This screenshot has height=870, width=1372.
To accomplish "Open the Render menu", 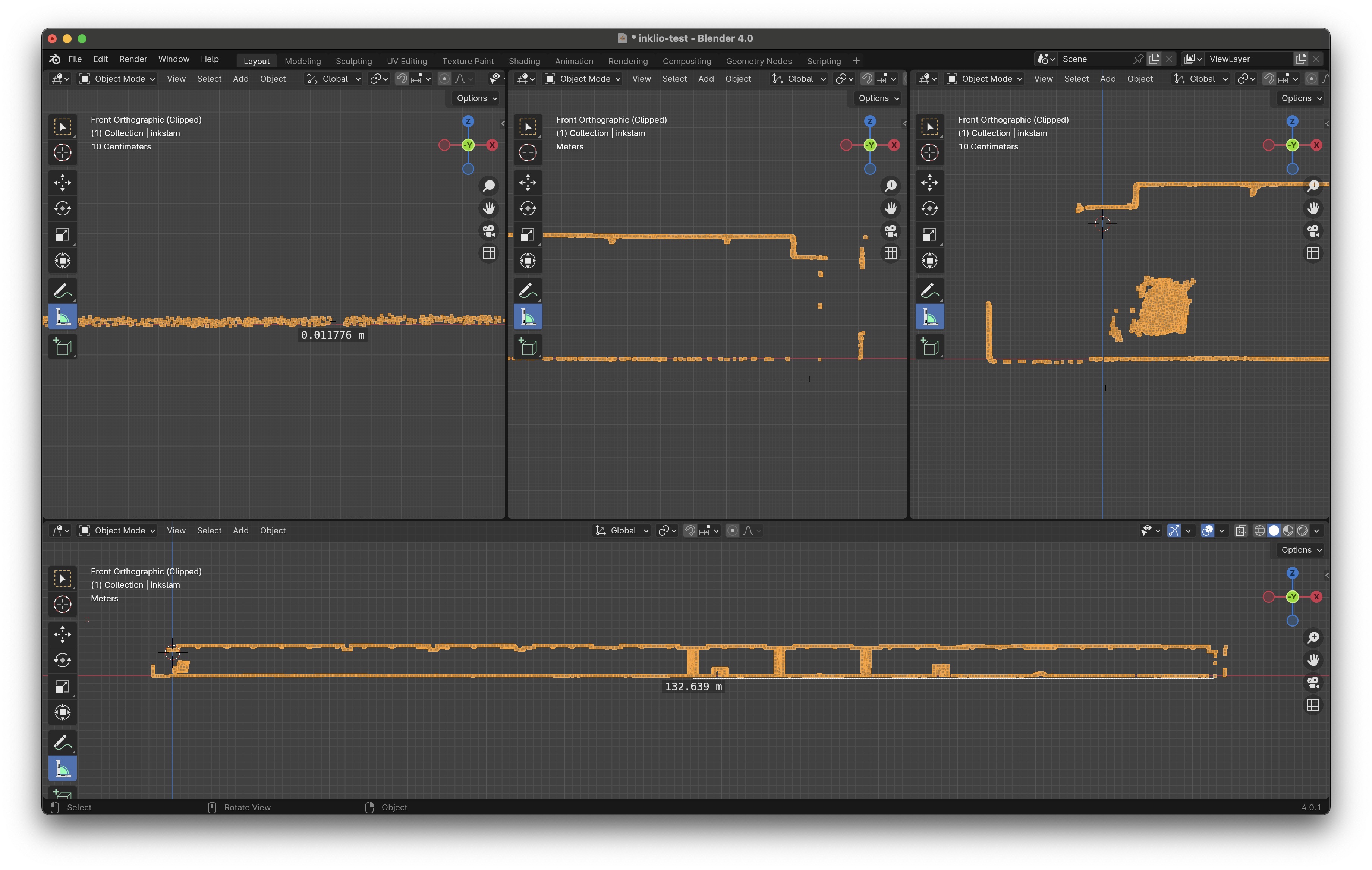I will pos(133,59).
